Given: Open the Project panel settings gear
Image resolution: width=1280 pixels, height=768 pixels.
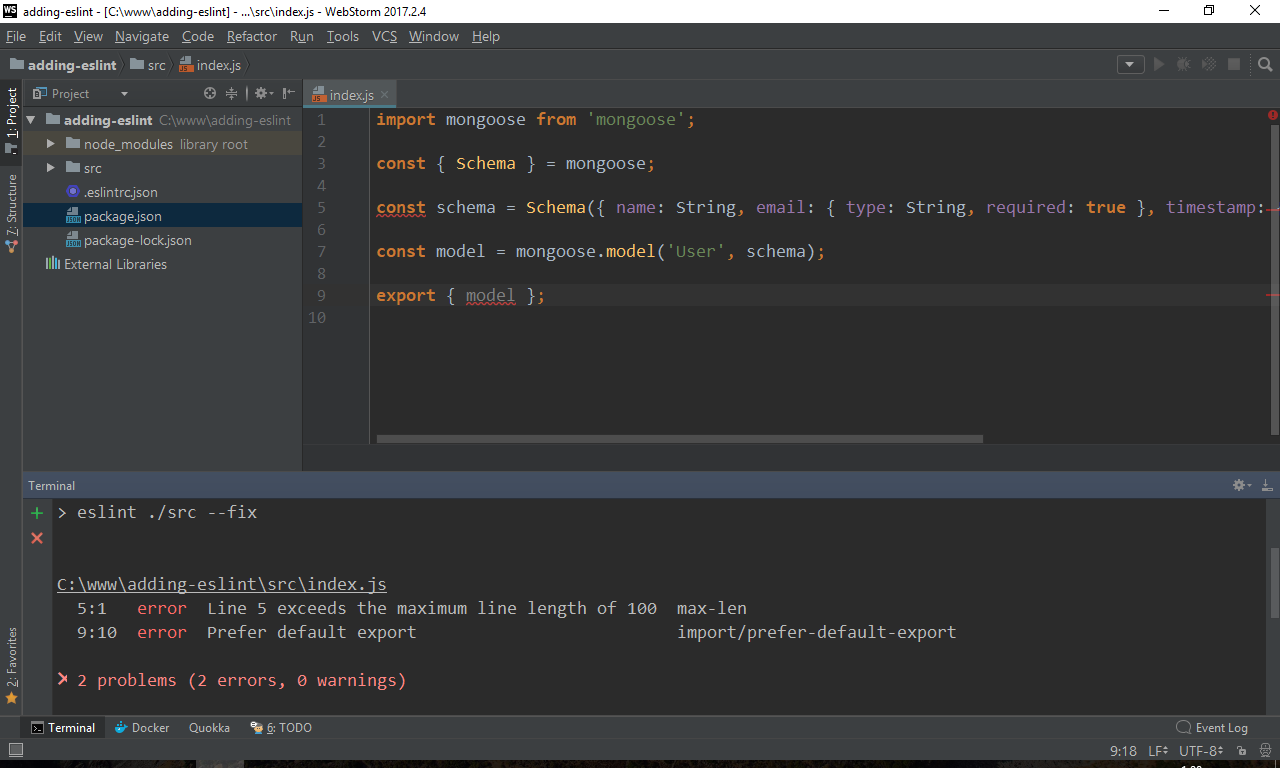Looking at the screenshot, I should (260, 92).
